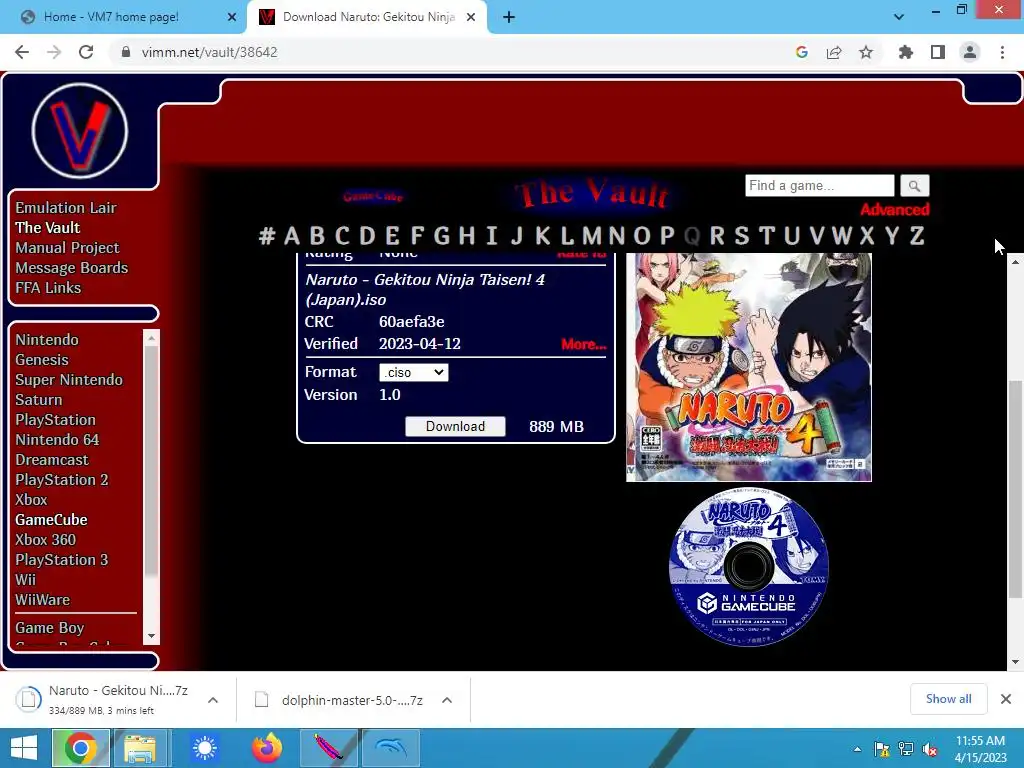Open FFA Links menu link

(48, 288)
